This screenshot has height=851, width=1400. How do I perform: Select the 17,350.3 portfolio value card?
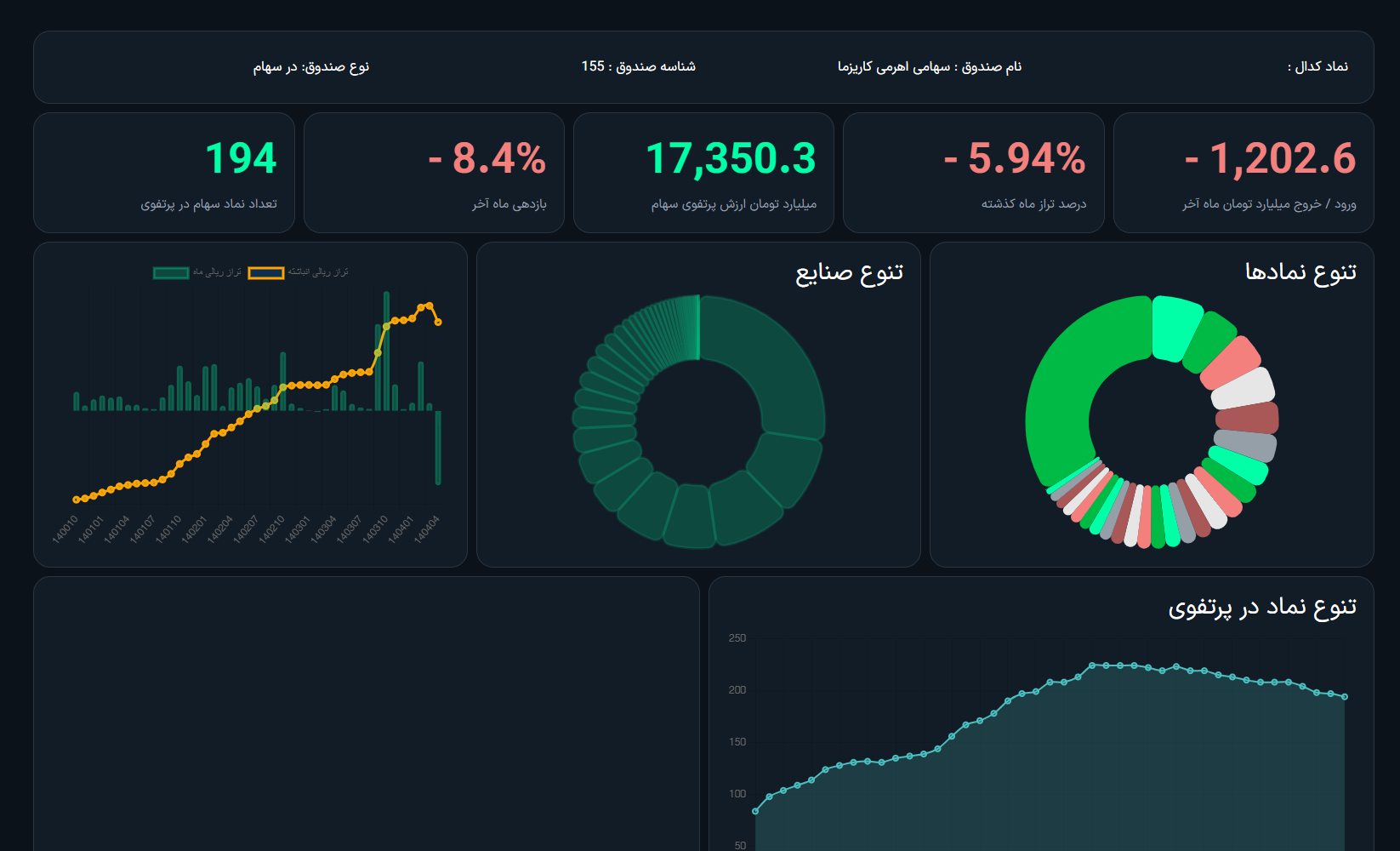coord(703,173)
